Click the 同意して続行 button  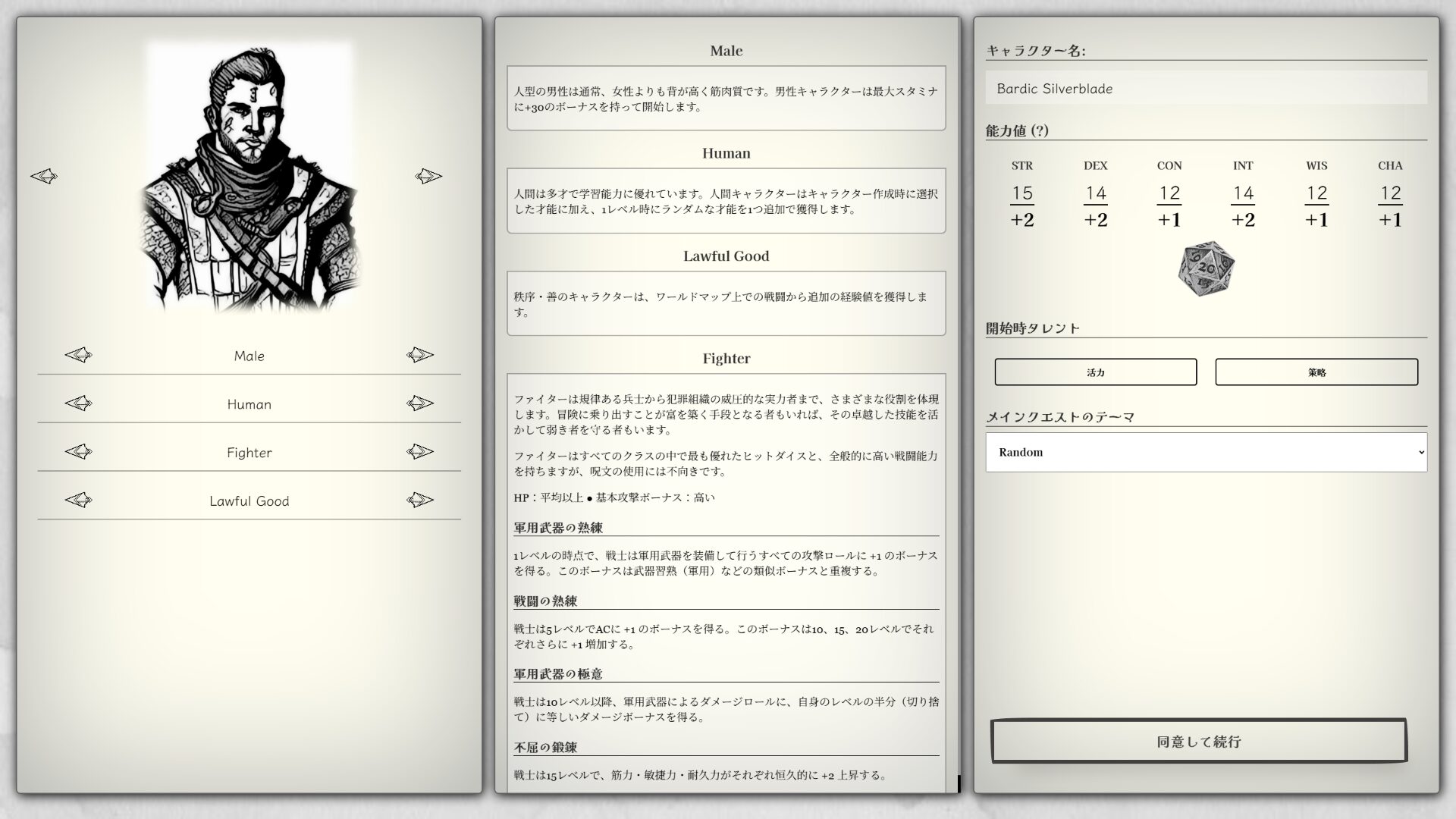1198,741
